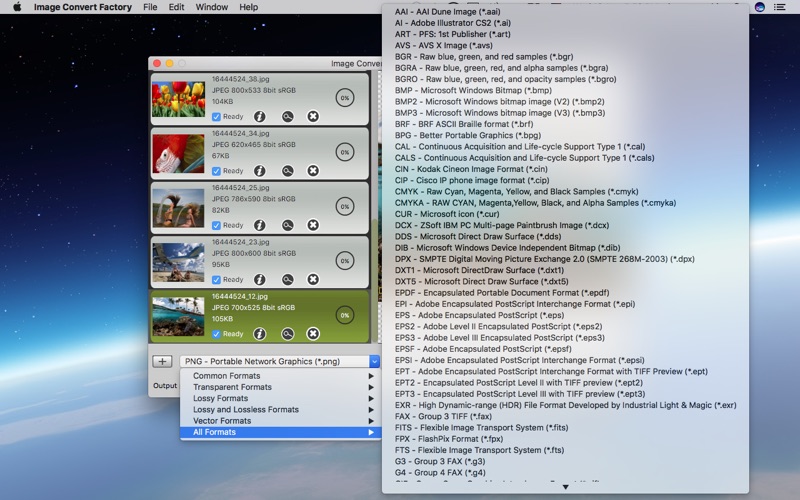Remove 16444524_25.jpg with its X icon
This screenshot has height=500, width=800.
313,225
